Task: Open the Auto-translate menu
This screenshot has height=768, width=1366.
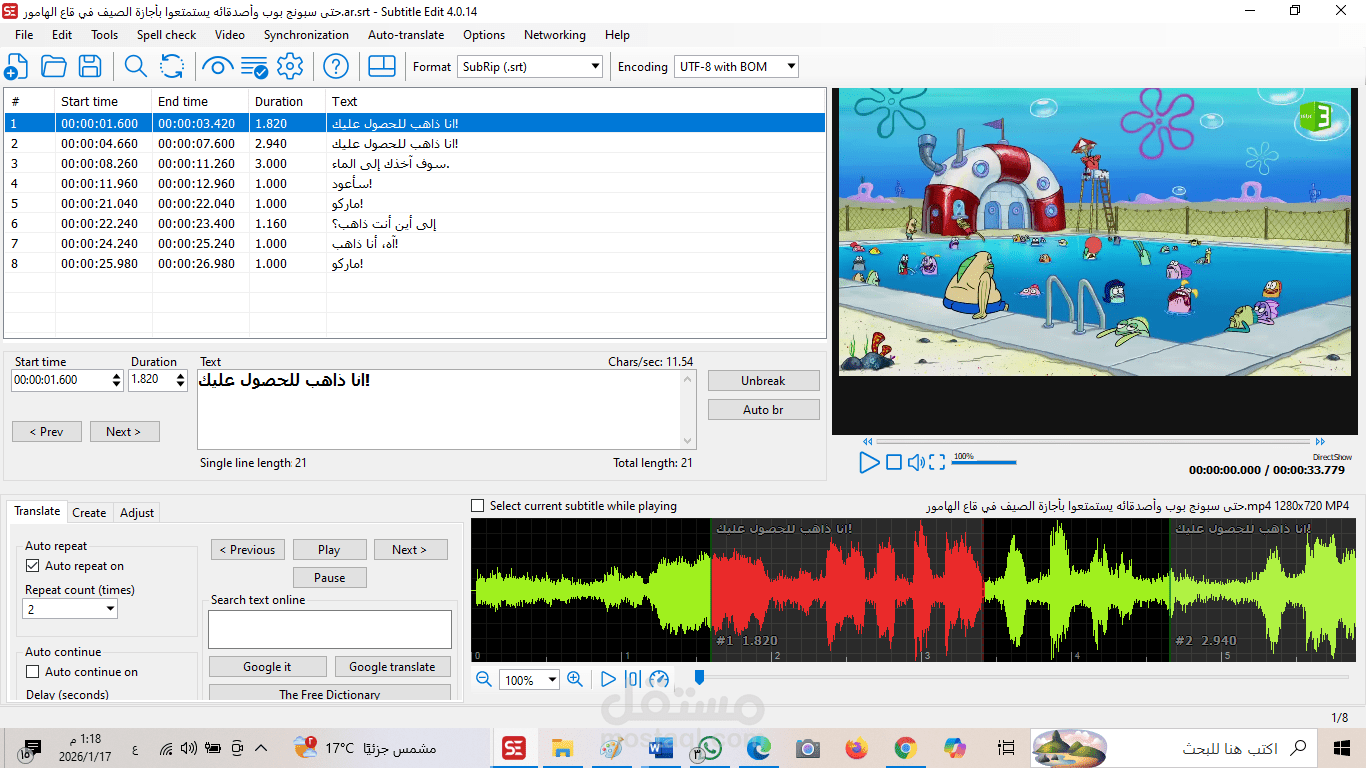Action: tap(406, 34)
